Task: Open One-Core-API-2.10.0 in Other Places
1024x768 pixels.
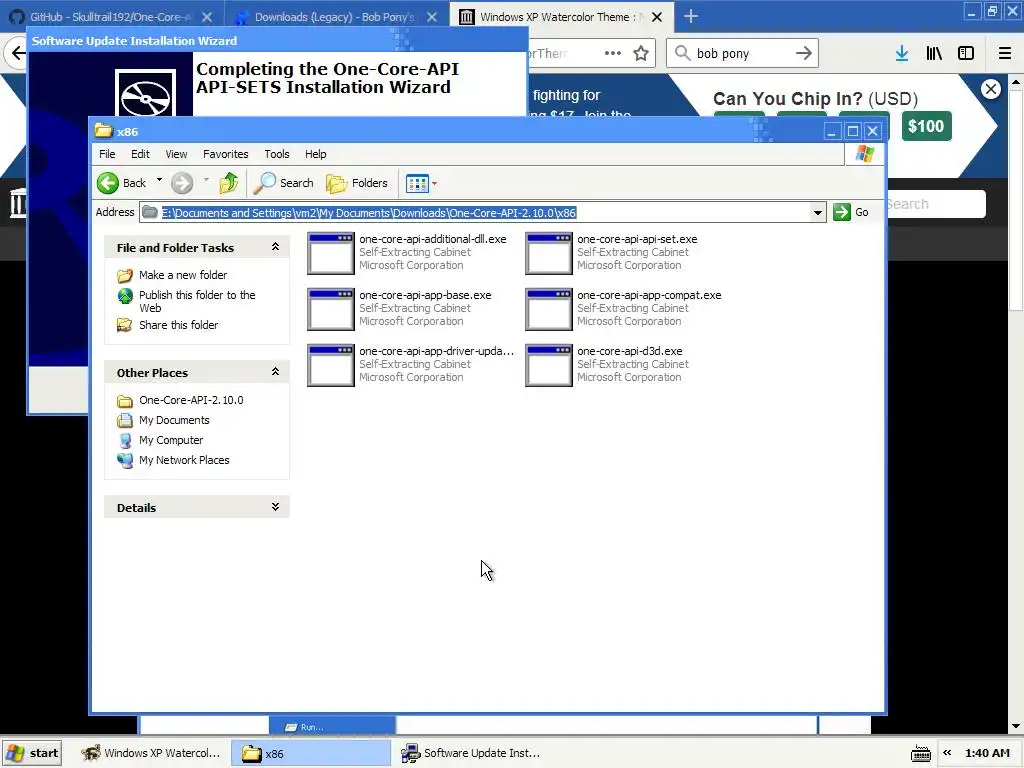Action: [191, 400]
